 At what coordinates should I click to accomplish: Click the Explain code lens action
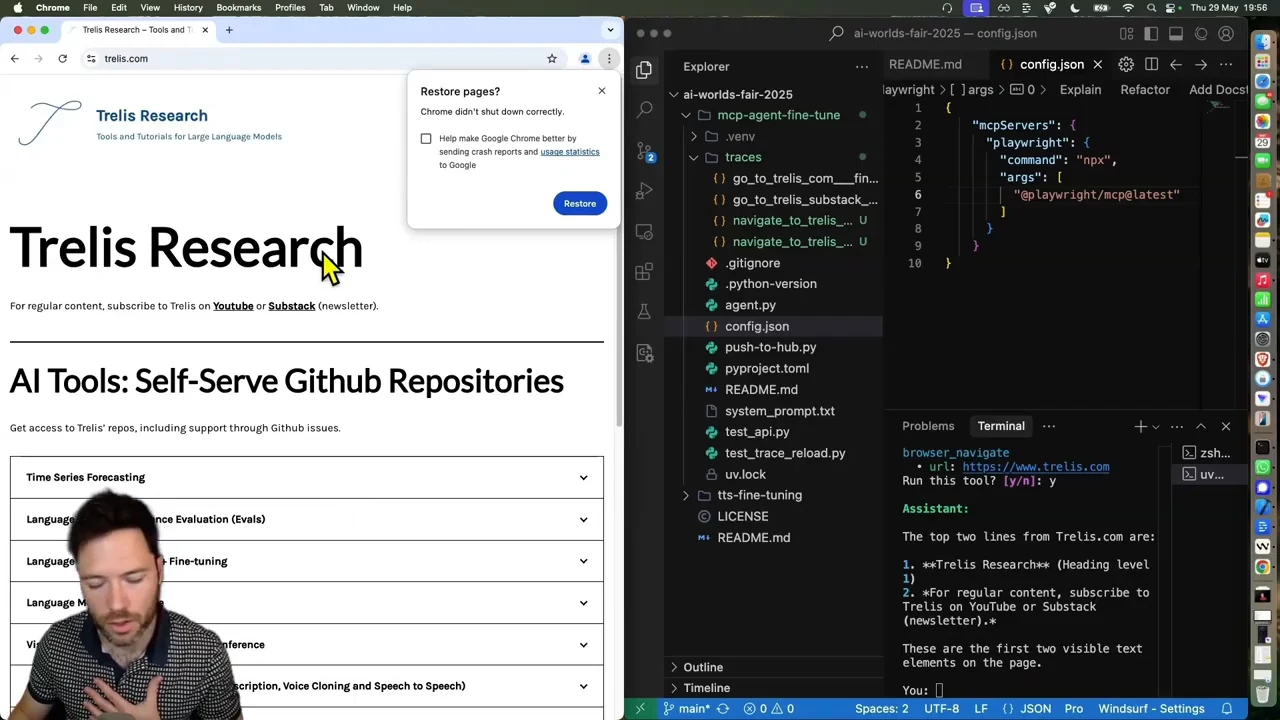pos(1080,90)
